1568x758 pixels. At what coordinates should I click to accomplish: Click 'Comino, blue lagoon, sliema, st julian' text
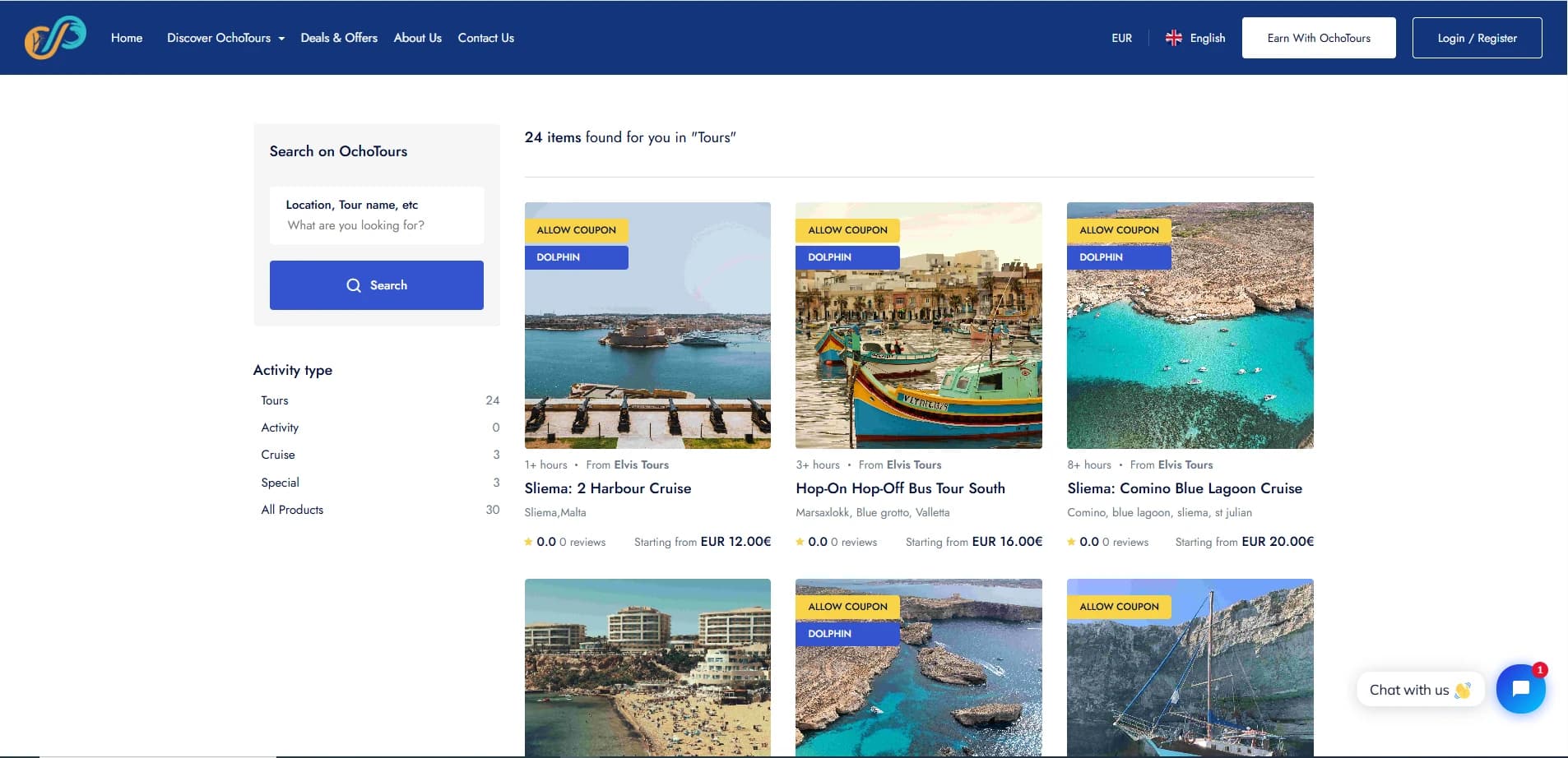[1159, 512]
